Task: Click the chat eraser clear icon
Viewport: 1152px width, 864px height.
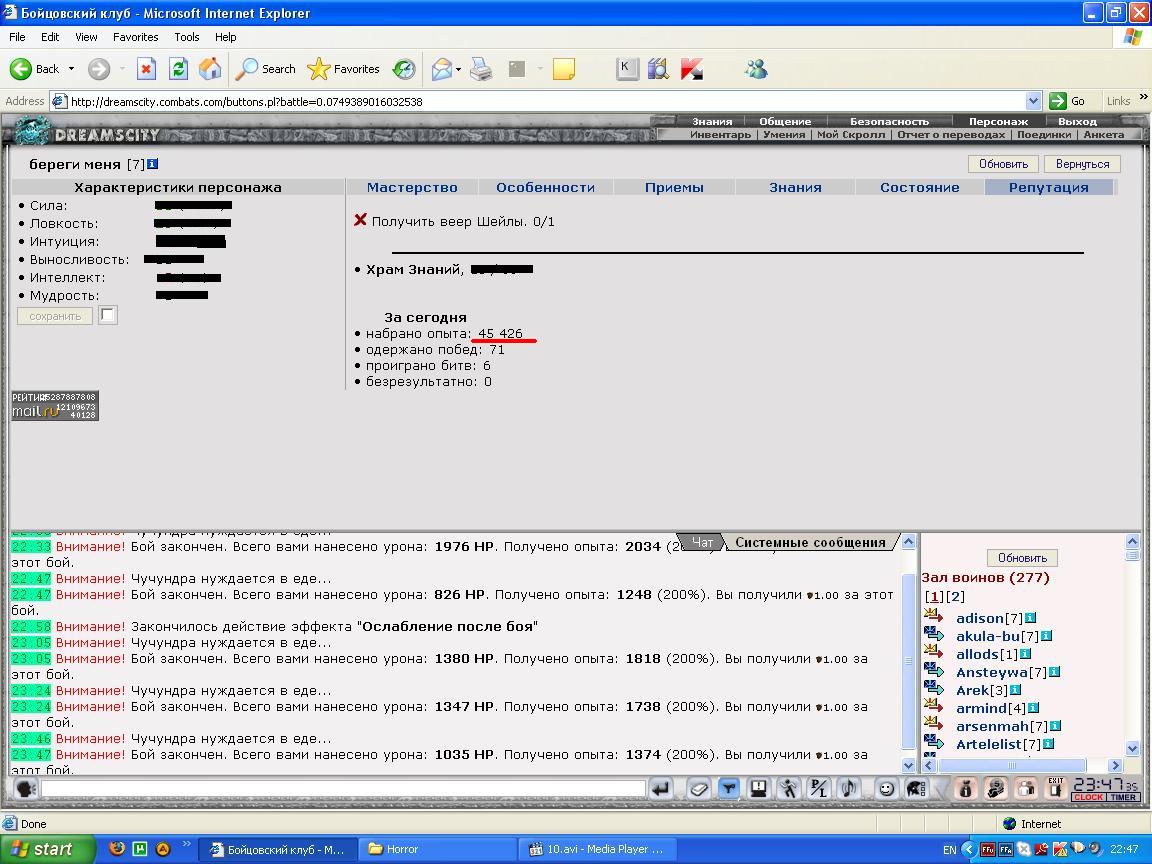Action: click(x=698, y=789)
